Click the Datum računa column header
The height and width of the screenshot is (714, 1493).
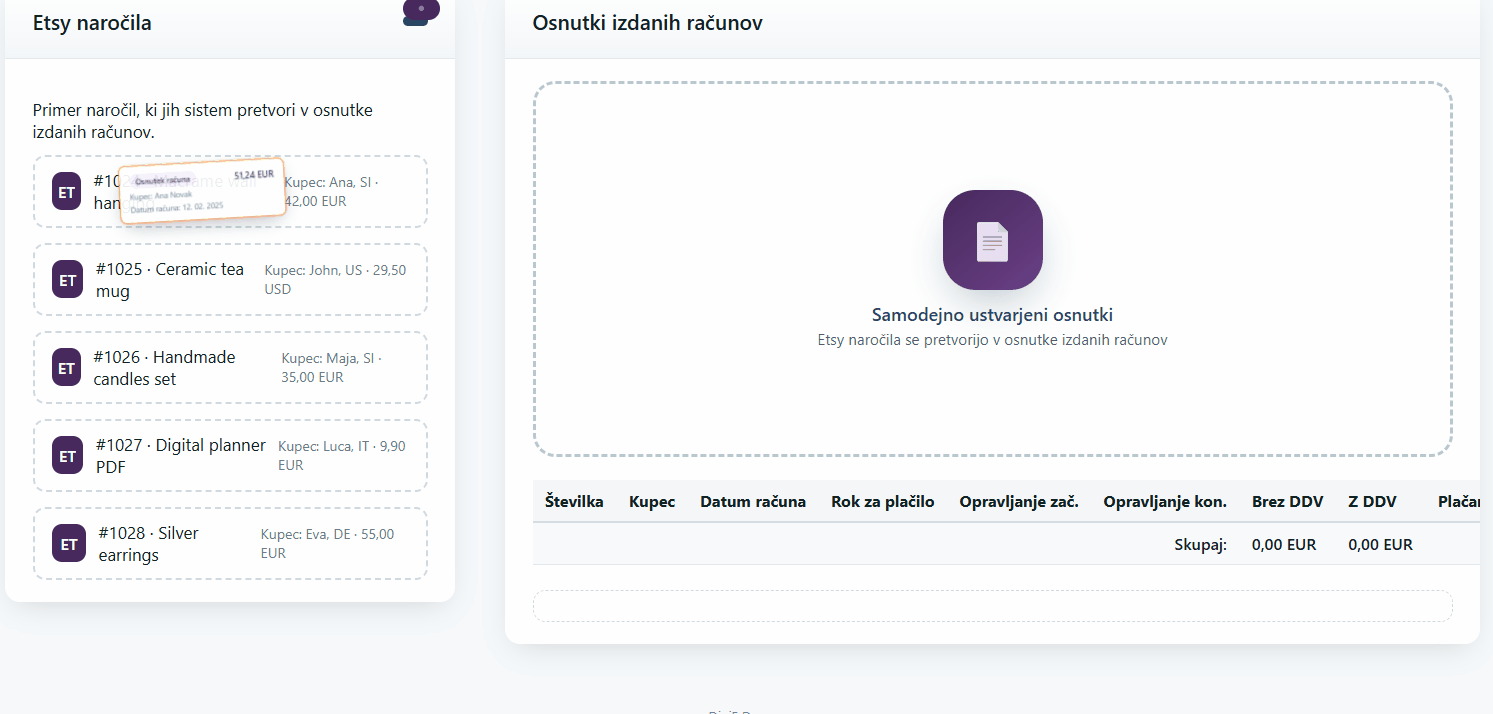coord(753,502)
